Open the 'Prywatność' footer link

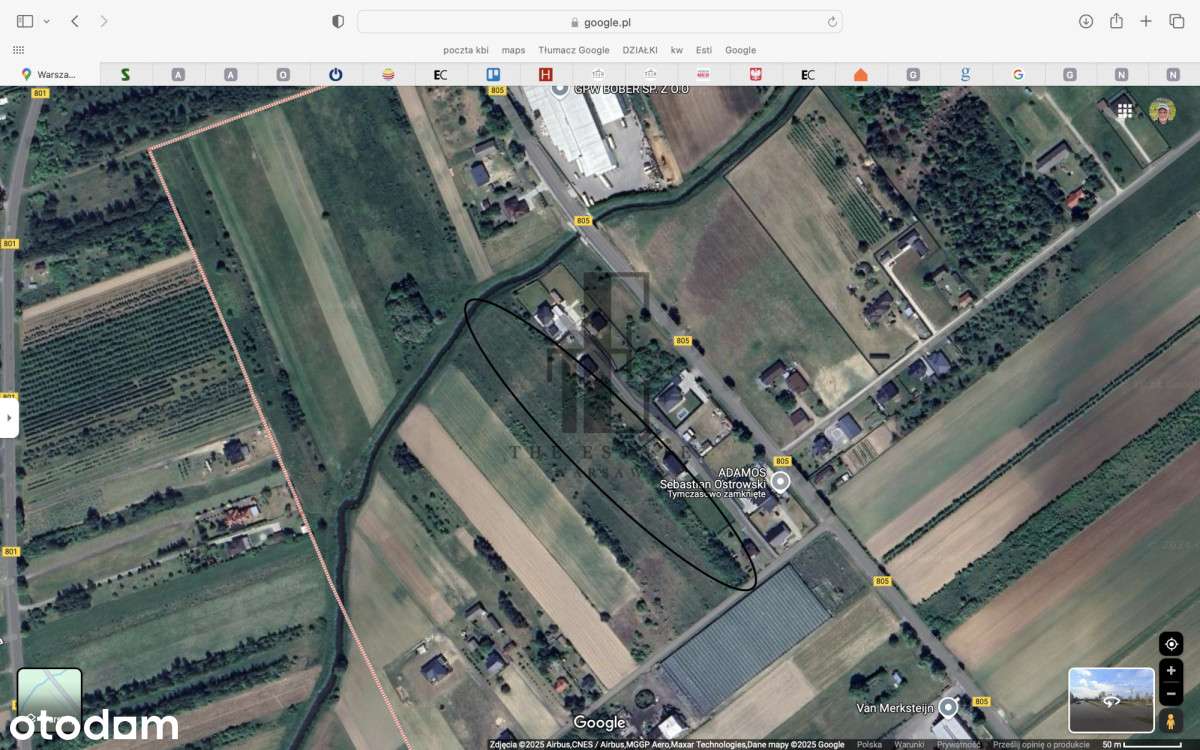[959, 744]
